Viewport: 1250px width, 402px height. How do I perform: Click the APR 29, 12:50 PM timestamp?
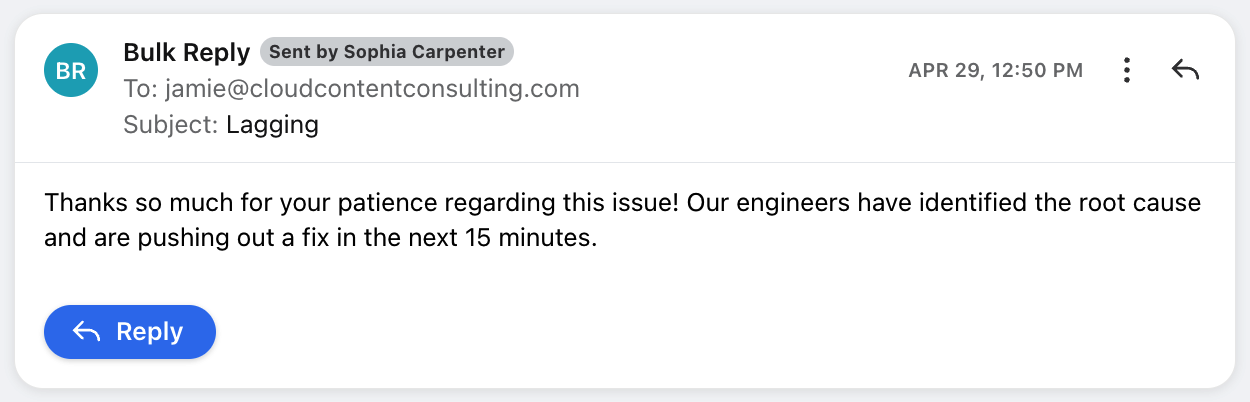pyautogui.click(x=995, y=71)
